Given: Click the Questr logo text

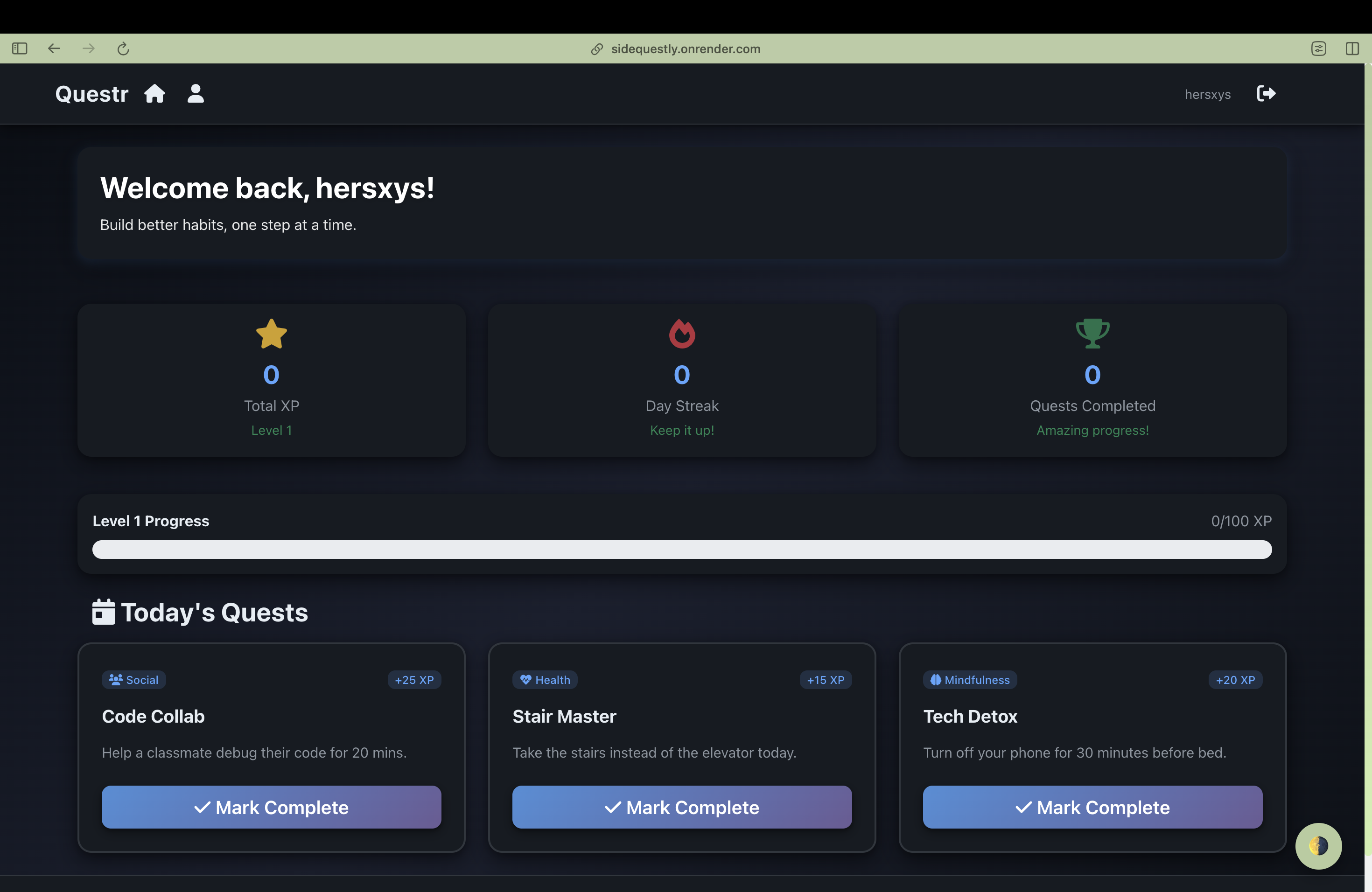Looking at the screenshot, I should click(91, 94).
